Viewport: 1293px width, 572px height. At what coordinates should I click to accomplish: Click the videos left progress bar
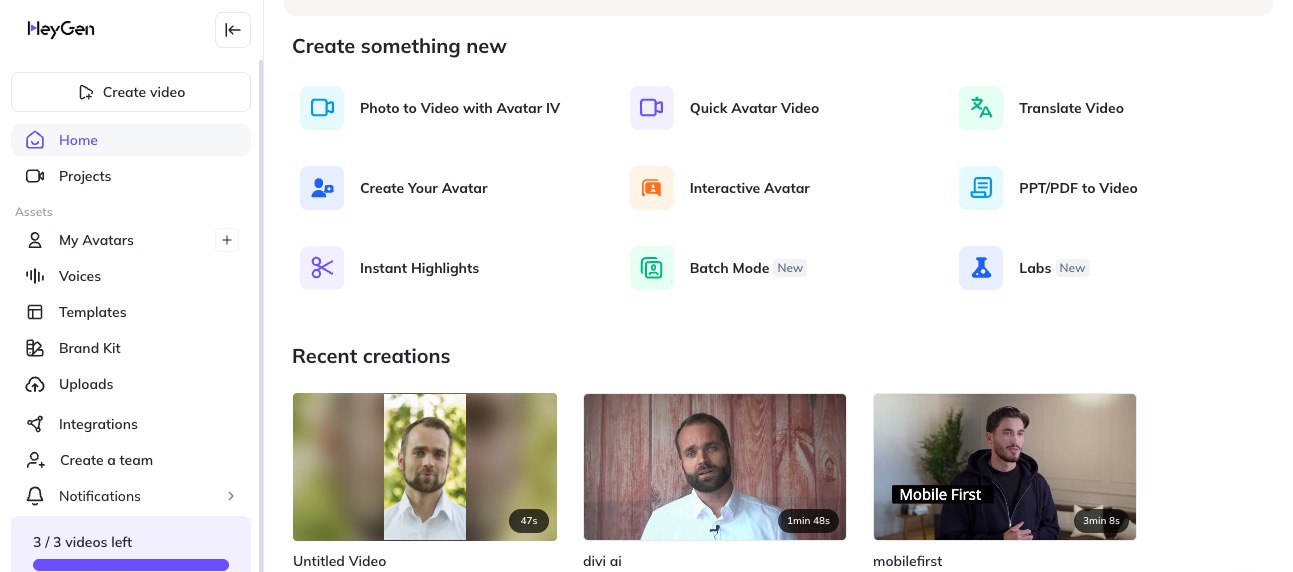(131, 565)
